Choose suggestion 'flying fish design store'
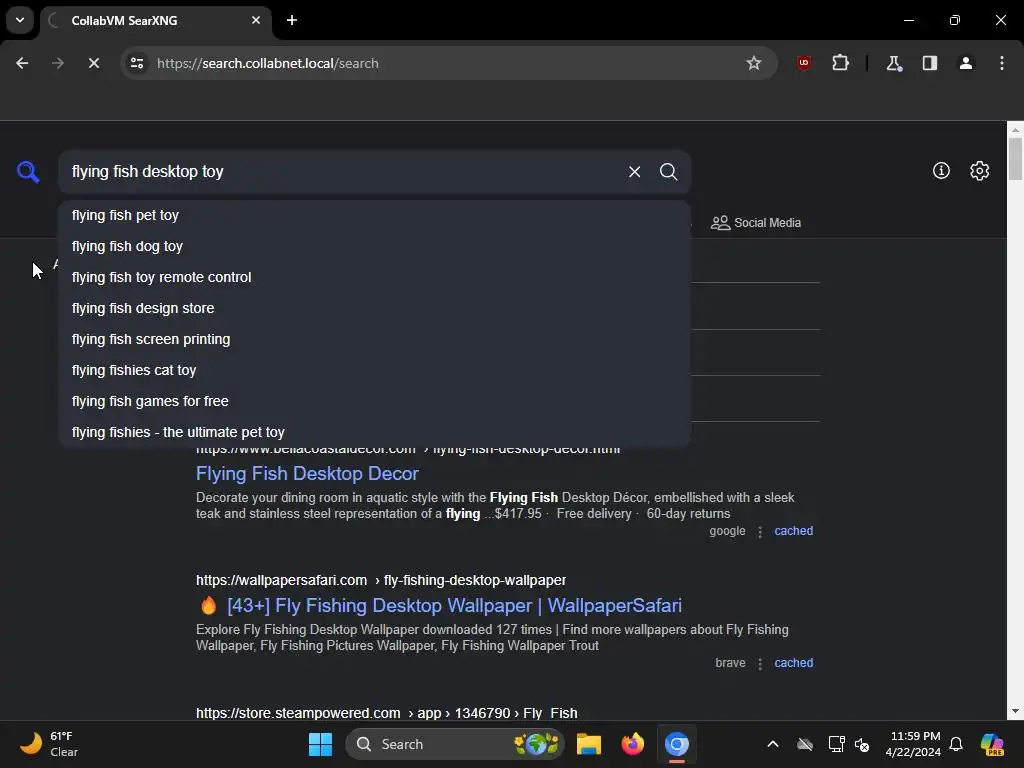This screenshot has height=768, width=1024. click(375, 308)
